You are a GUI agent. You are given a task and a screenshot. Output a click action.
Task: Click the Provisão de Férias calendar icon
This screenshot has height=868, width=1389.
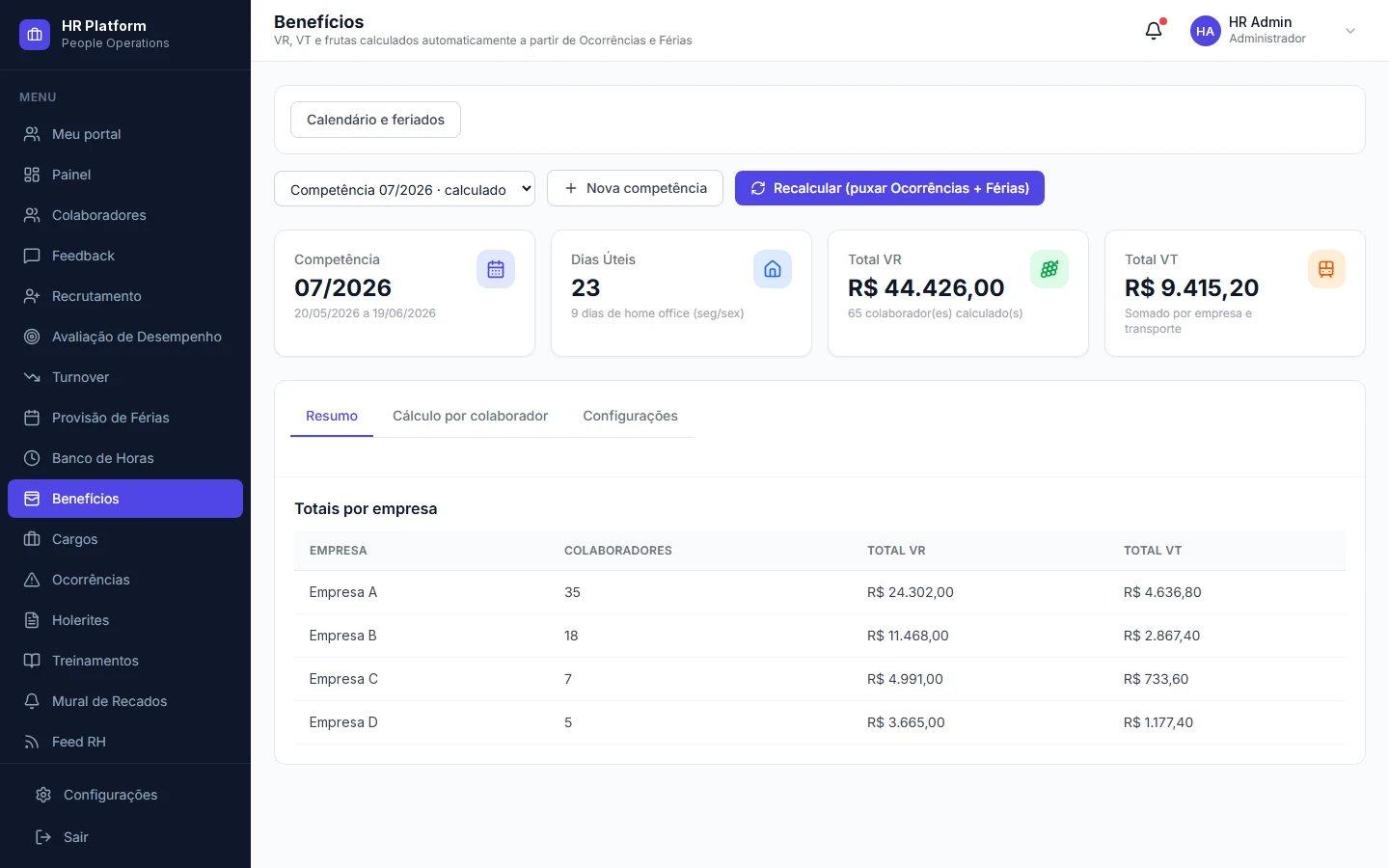[x=32, y=418]
